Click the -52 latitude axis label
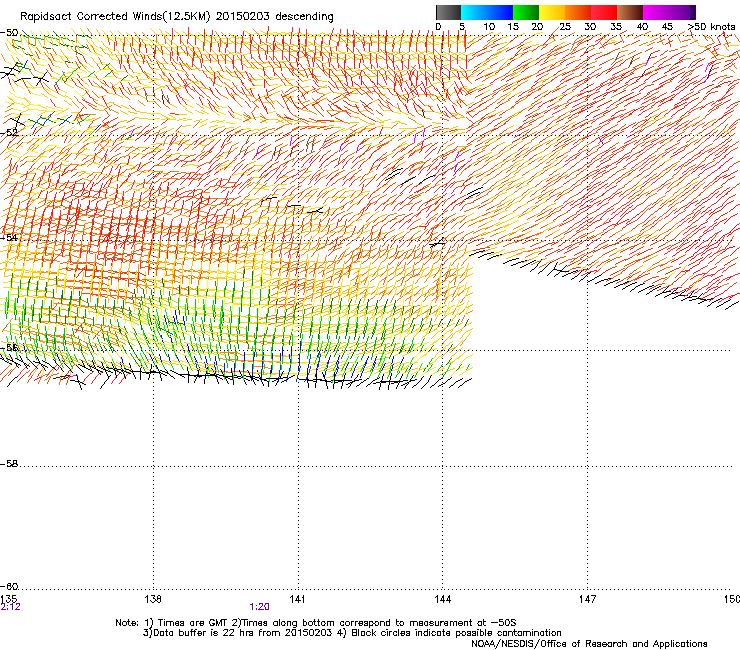The height and width of the screenshot is (650, 740). click(x=9, y=133)
